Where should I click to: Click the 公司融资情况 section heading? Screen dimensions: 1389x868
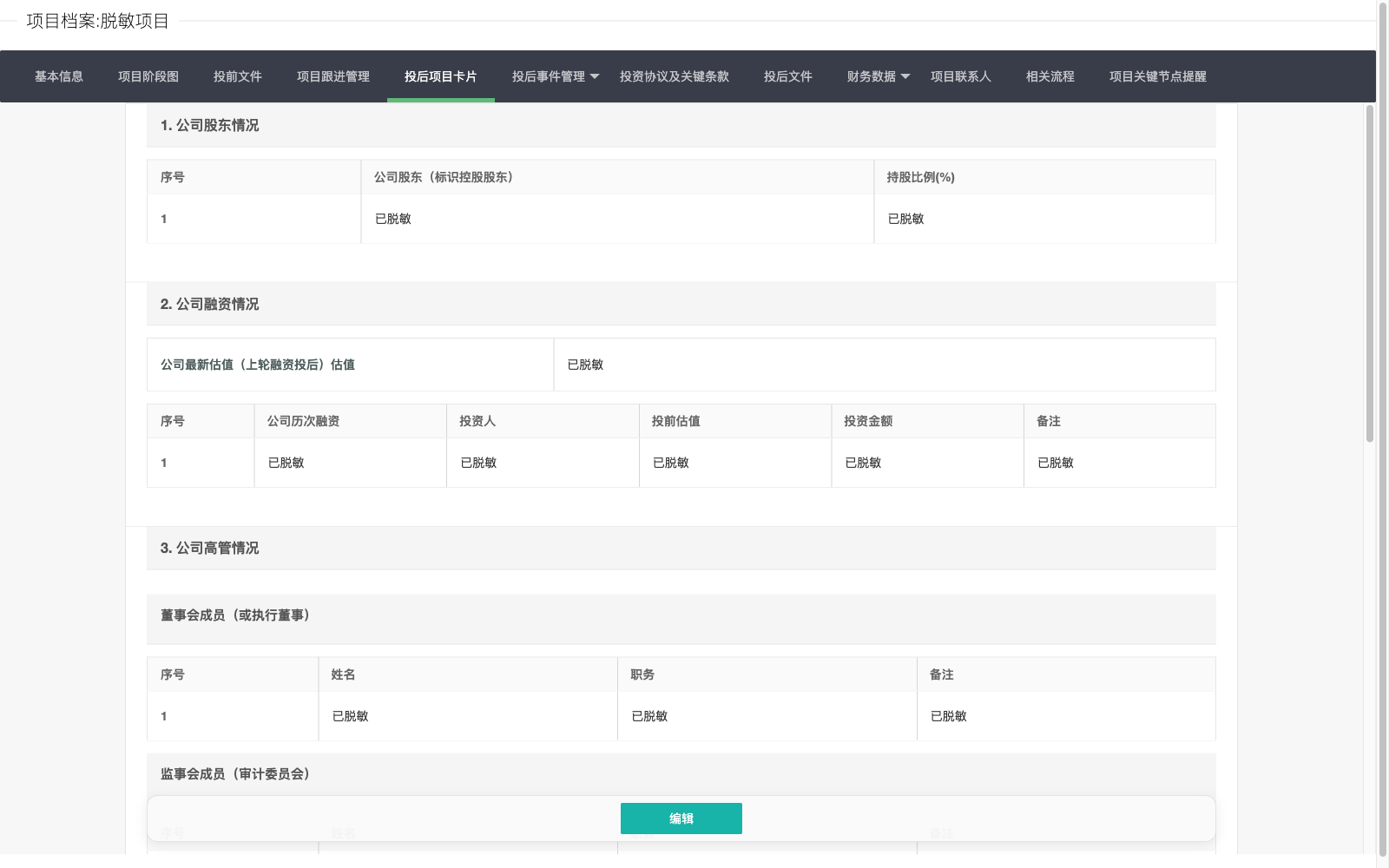tap(209, 305)
